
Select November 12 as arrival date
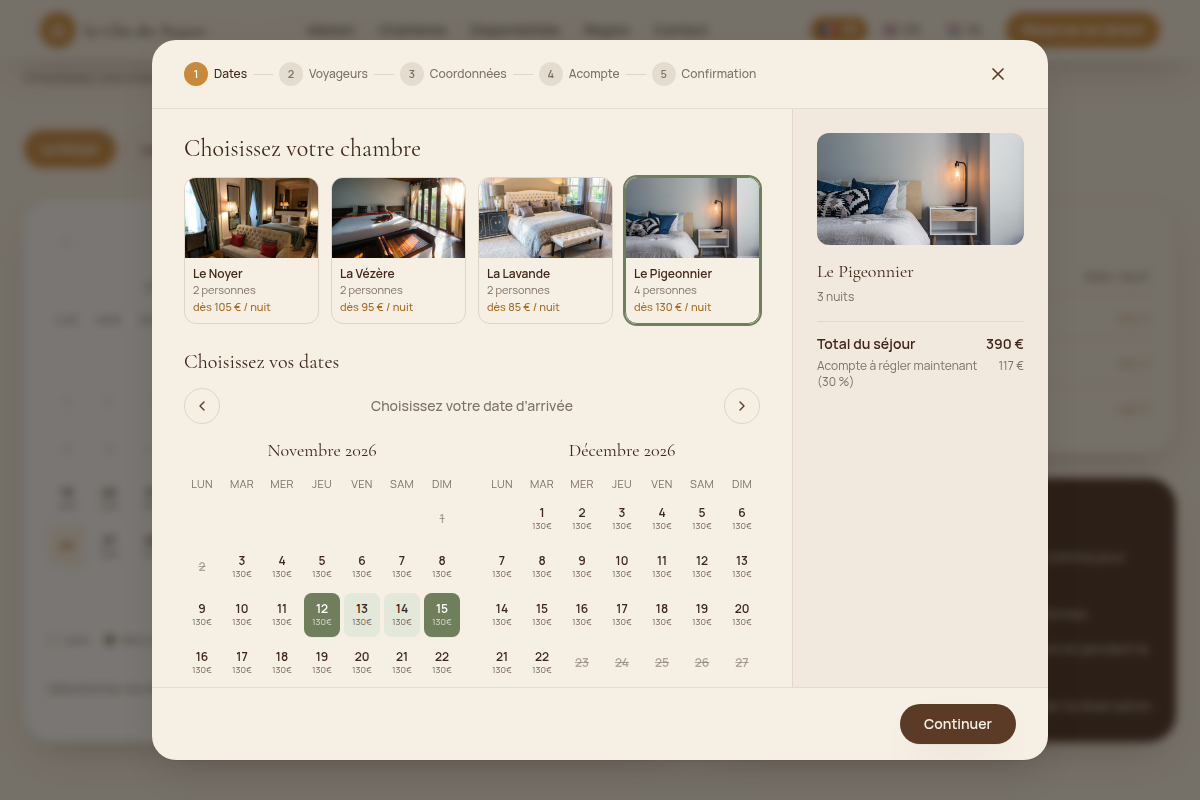click(322, 614)
